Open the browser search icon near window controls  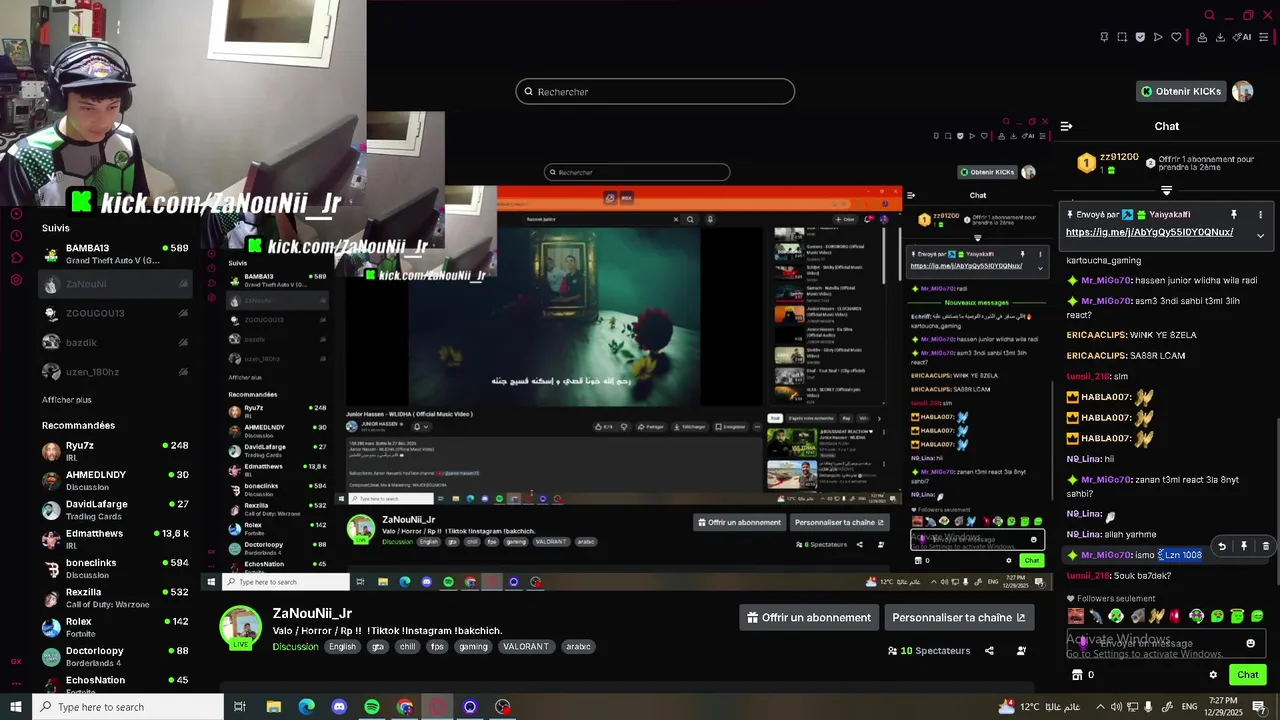click(x=1209, y=15)
